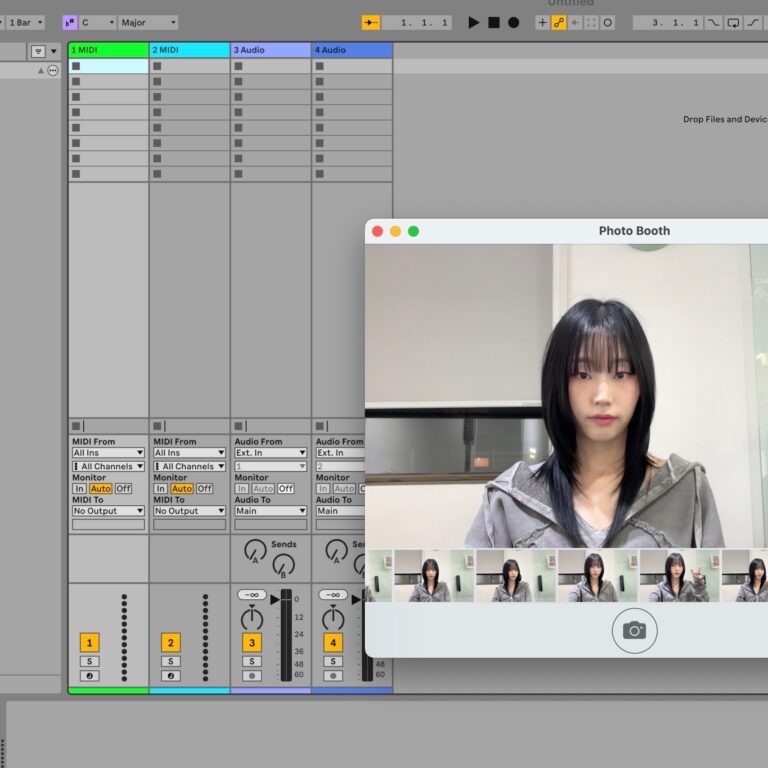Arm track 3 Audio for recording
Viewport: 768px width, 768px height.
(x=252, y=676)
